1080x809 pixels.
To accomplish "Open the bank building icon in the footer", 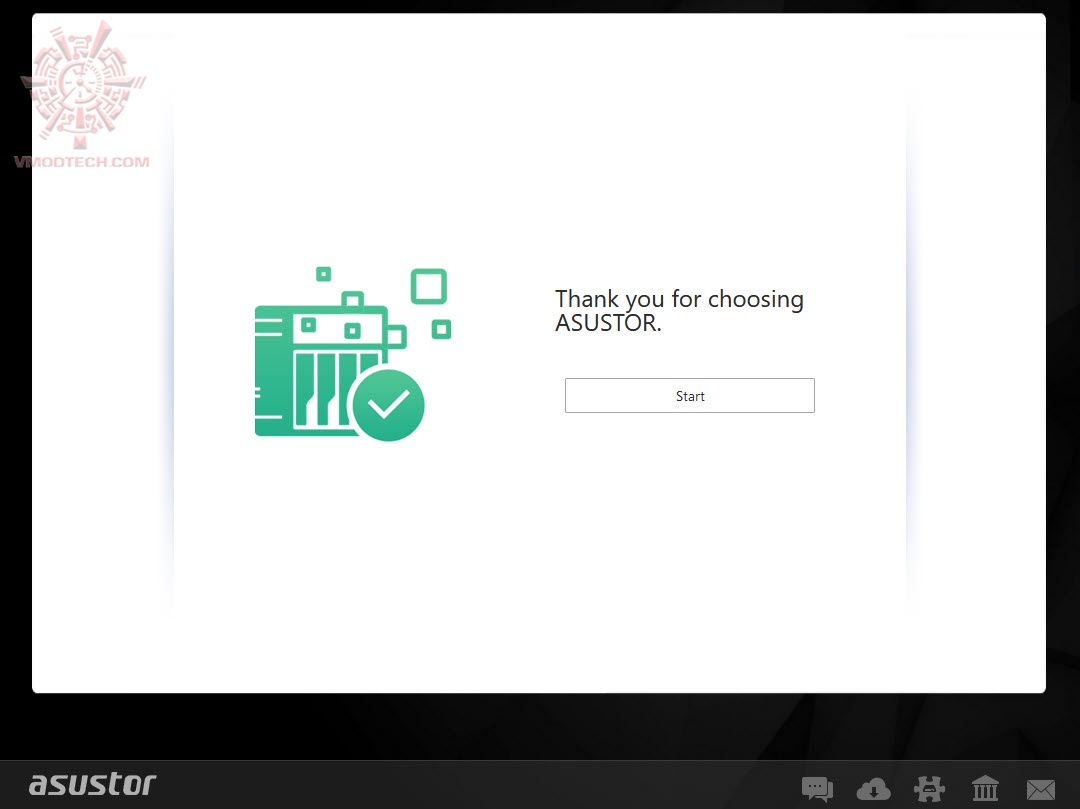I will (x=985, y=788).
